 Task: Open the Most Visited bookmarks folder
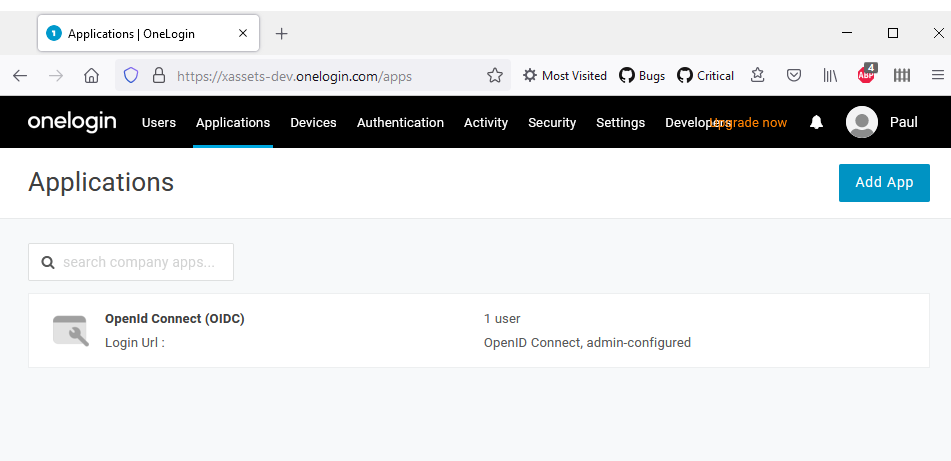point(565,76)
